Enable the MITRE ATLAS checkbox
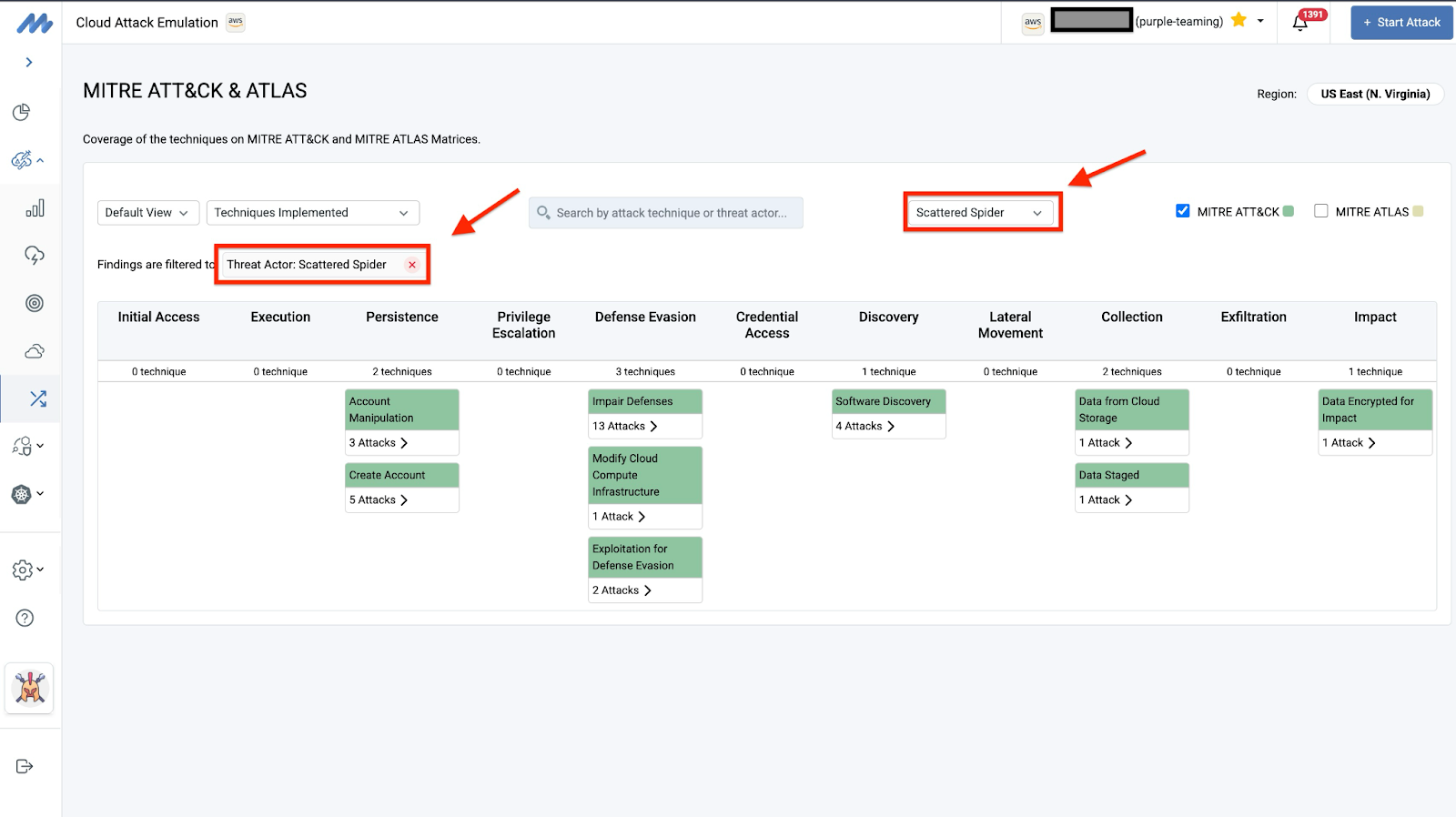 (1321, 211)
